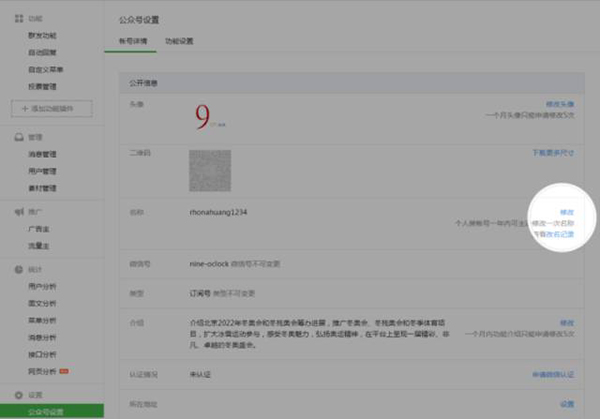
Task: Open 群发功能 in the sidebar
Action: click(x=42, y=35)
